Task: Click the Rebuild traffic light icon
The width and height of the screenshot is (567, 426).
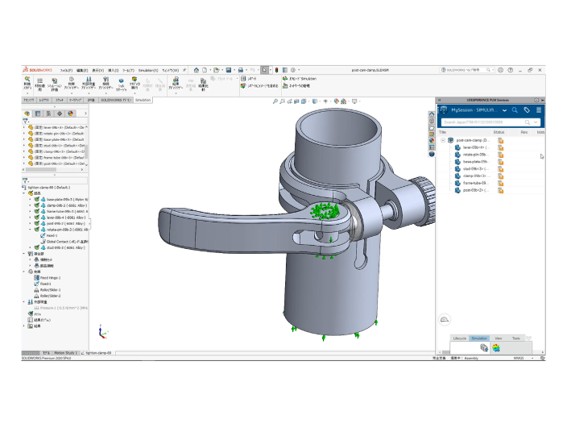Action: pyautogui.click(x=277, y=70)
